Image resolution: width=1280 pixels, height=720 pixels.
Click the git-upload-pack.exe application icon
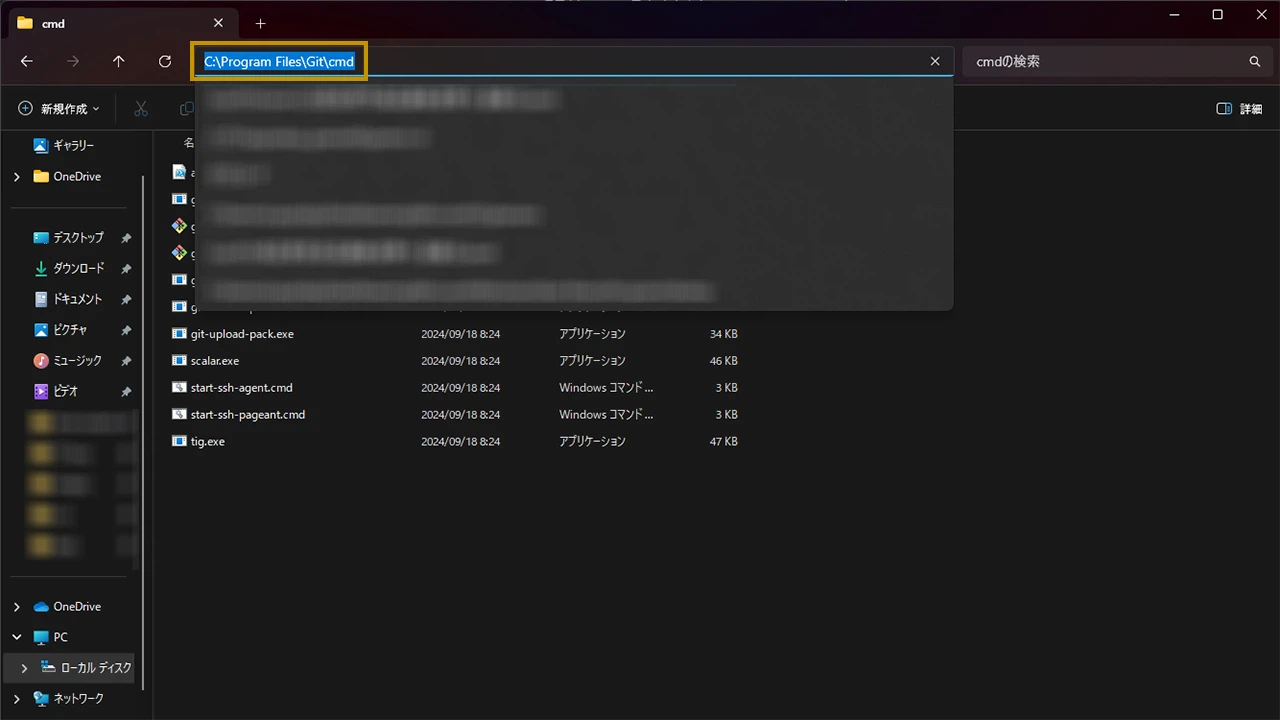pos(179,334)
